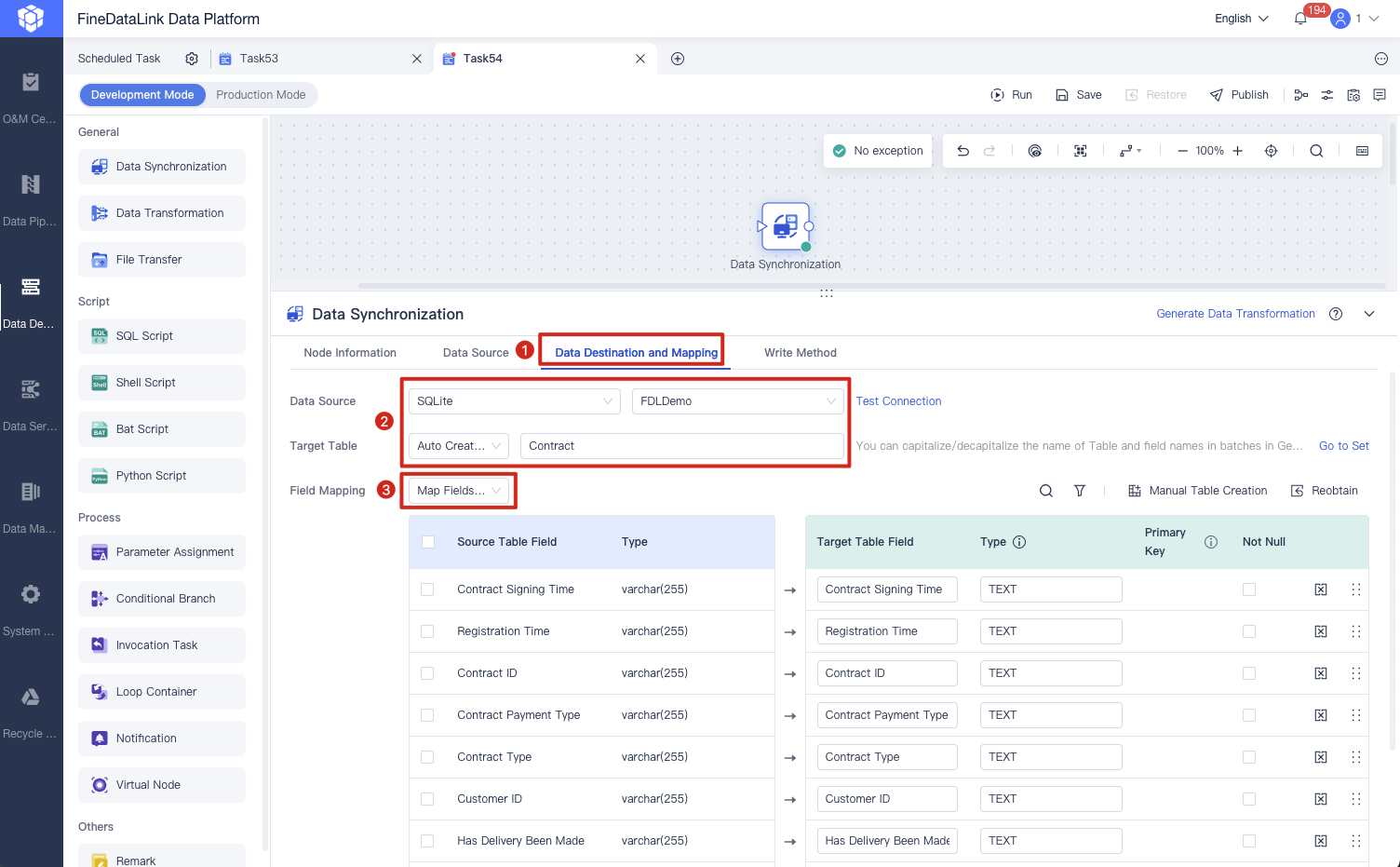The height and width of the screenshot is (867, 1400).
Task: Click the Go to Set link
Action: 1344,446
